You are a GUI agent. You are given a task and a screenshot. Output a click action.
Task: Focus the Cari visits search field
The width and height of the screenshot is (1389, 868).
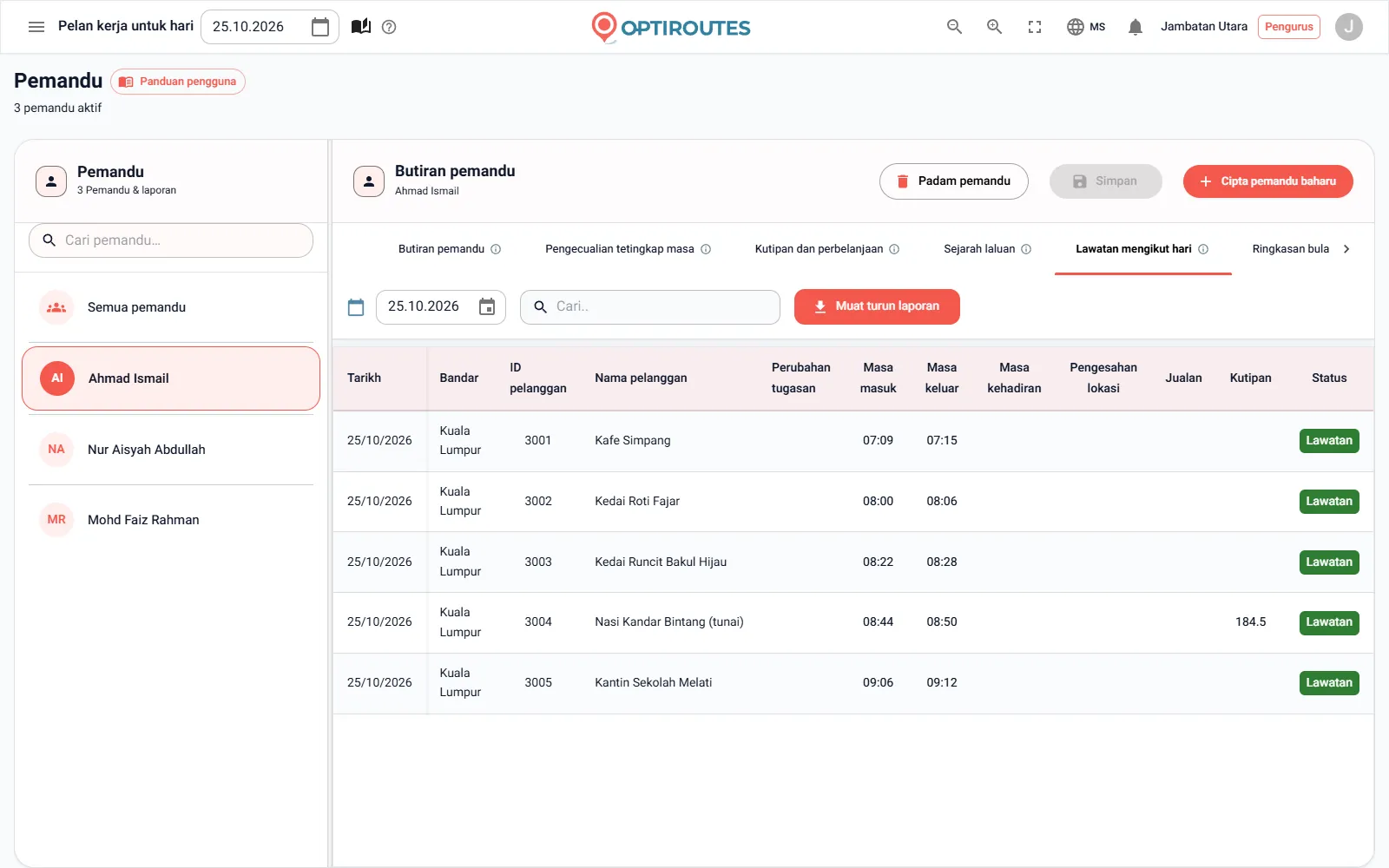(x=649, y=307)
